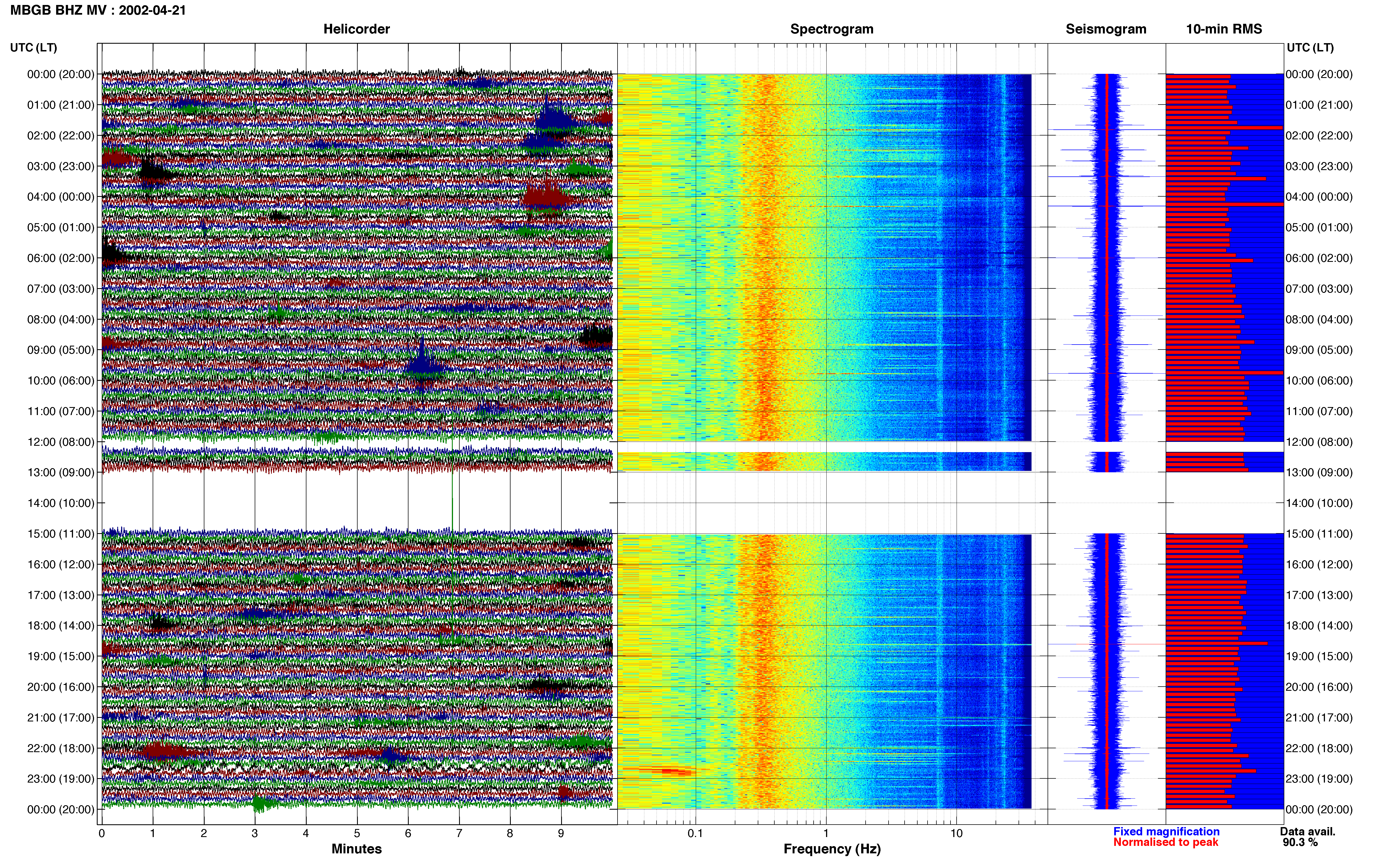Click the left 'UTC (LT)' axis label

click(34, 48)
